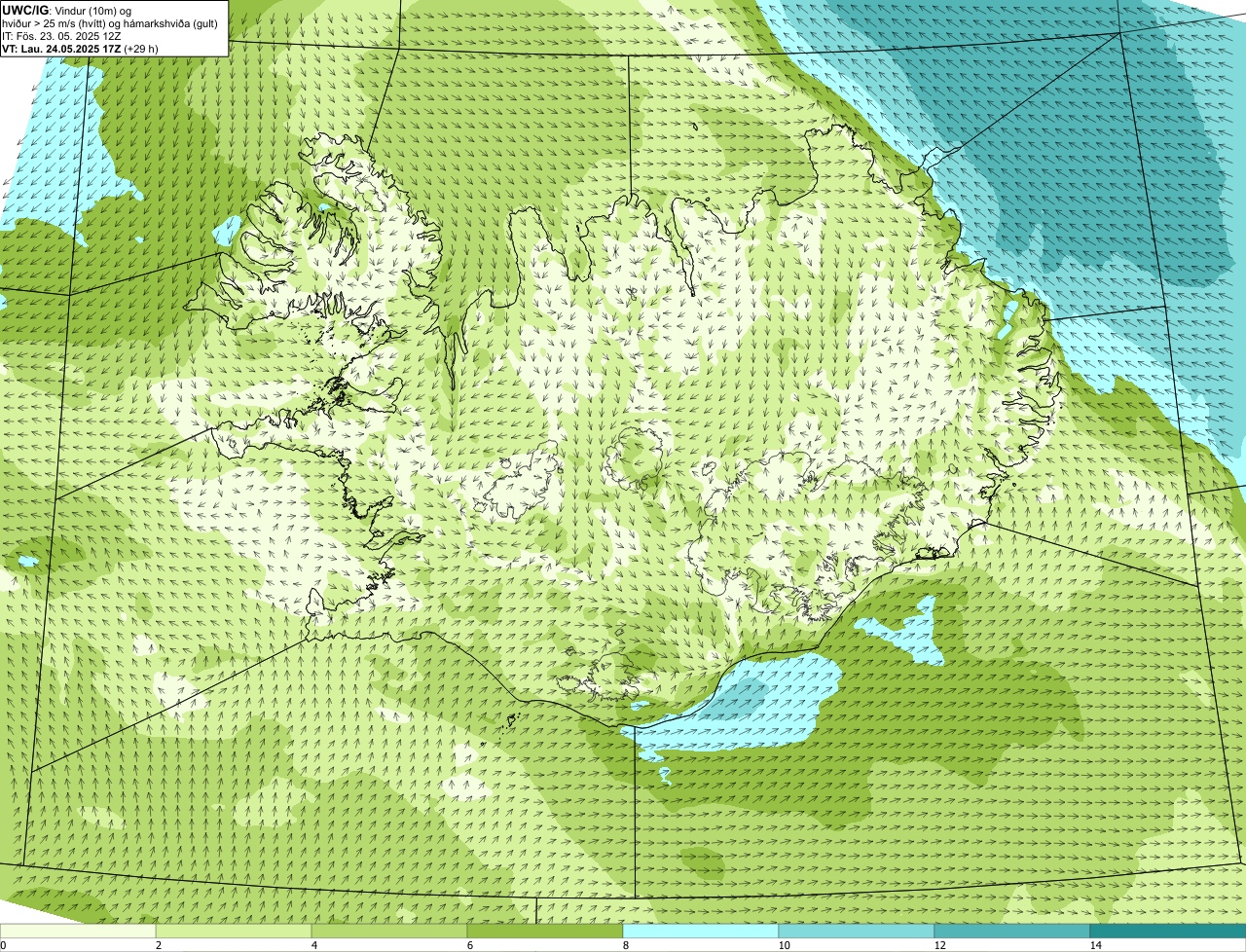The width and height of the screenshot is (1246, 952).
Task: Click the legend scale label '10'
Action: [784, 945]
